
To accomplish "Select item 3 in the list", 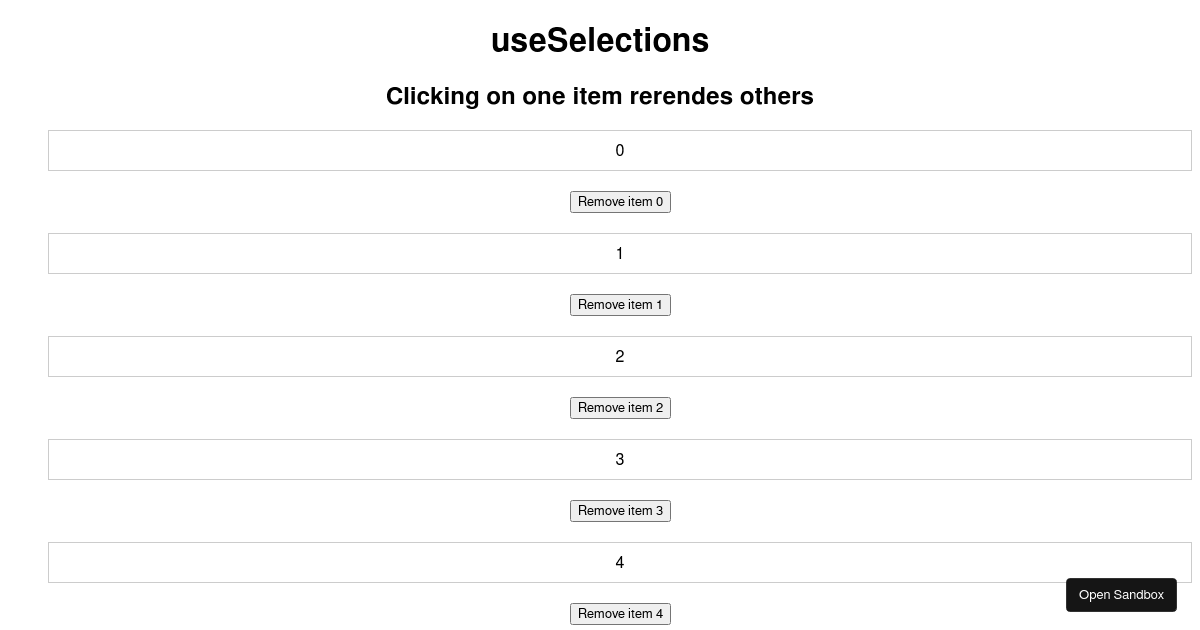I will coord(620,459).
